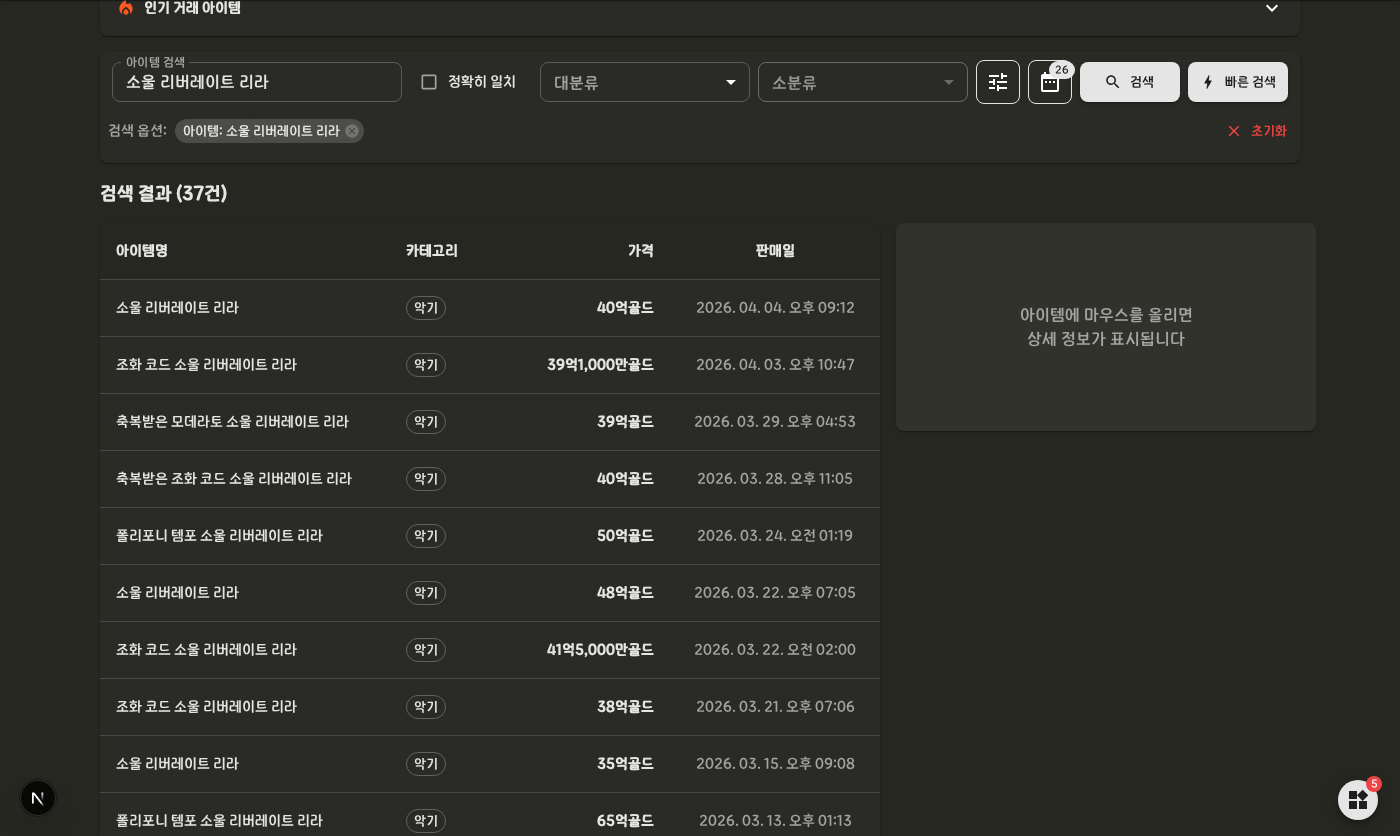This screenshot has height=836, width=1400.
Task: Click the 악기 tag on the 48억골드 row
Action: coord(426,593)
